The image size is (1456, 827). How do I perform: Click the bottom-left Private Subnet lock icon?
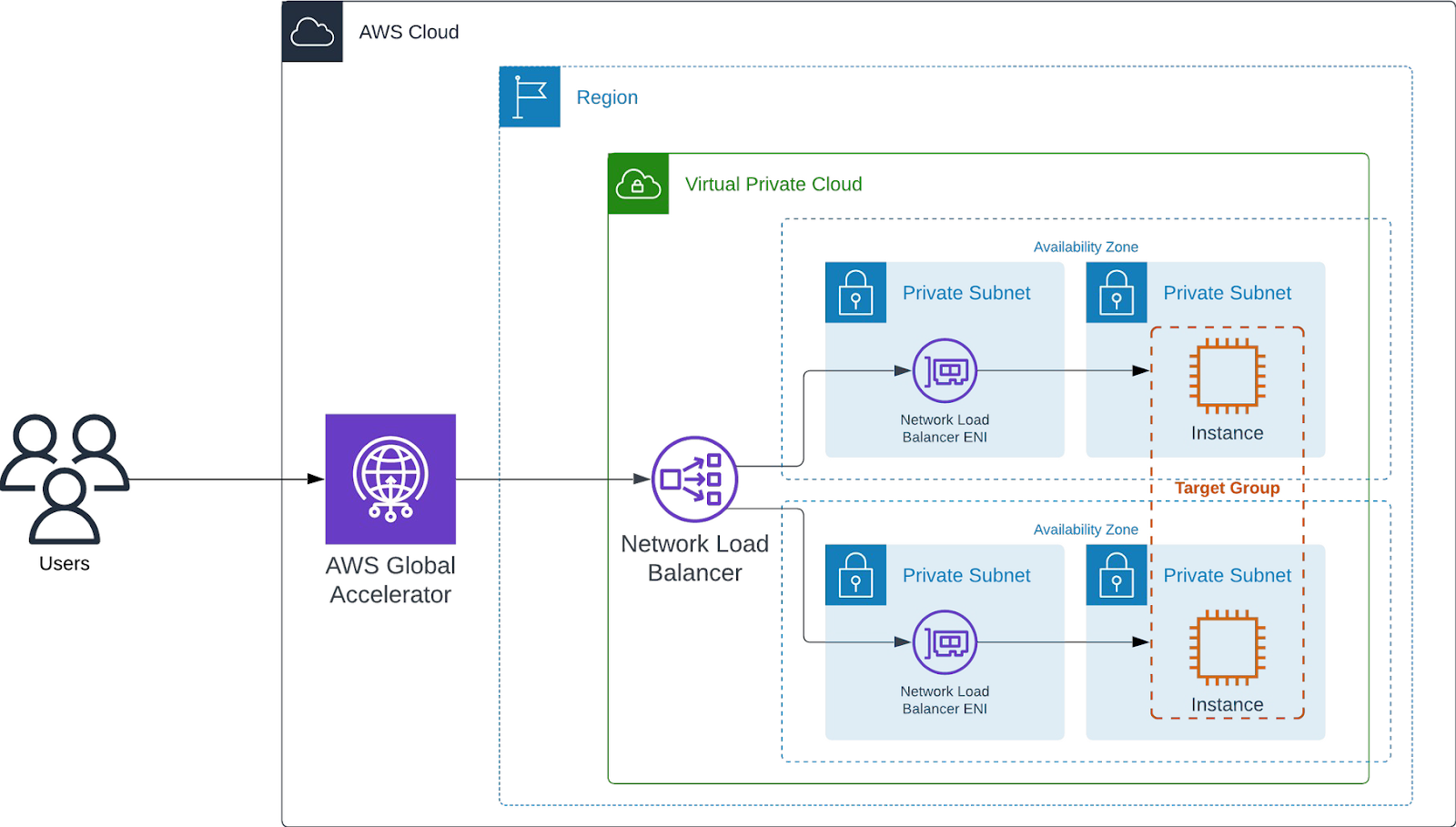point(854,574)
